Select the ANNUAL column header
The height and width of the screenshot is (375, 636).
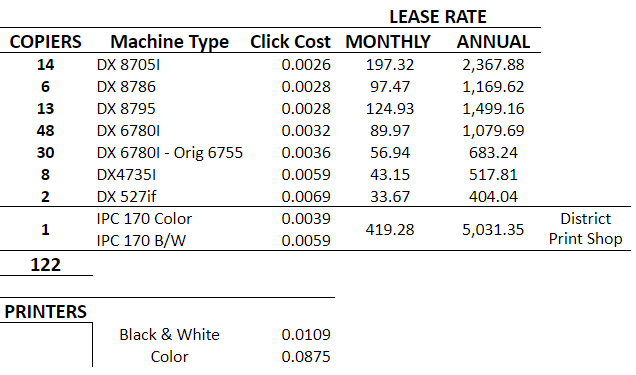click(494, 42)
